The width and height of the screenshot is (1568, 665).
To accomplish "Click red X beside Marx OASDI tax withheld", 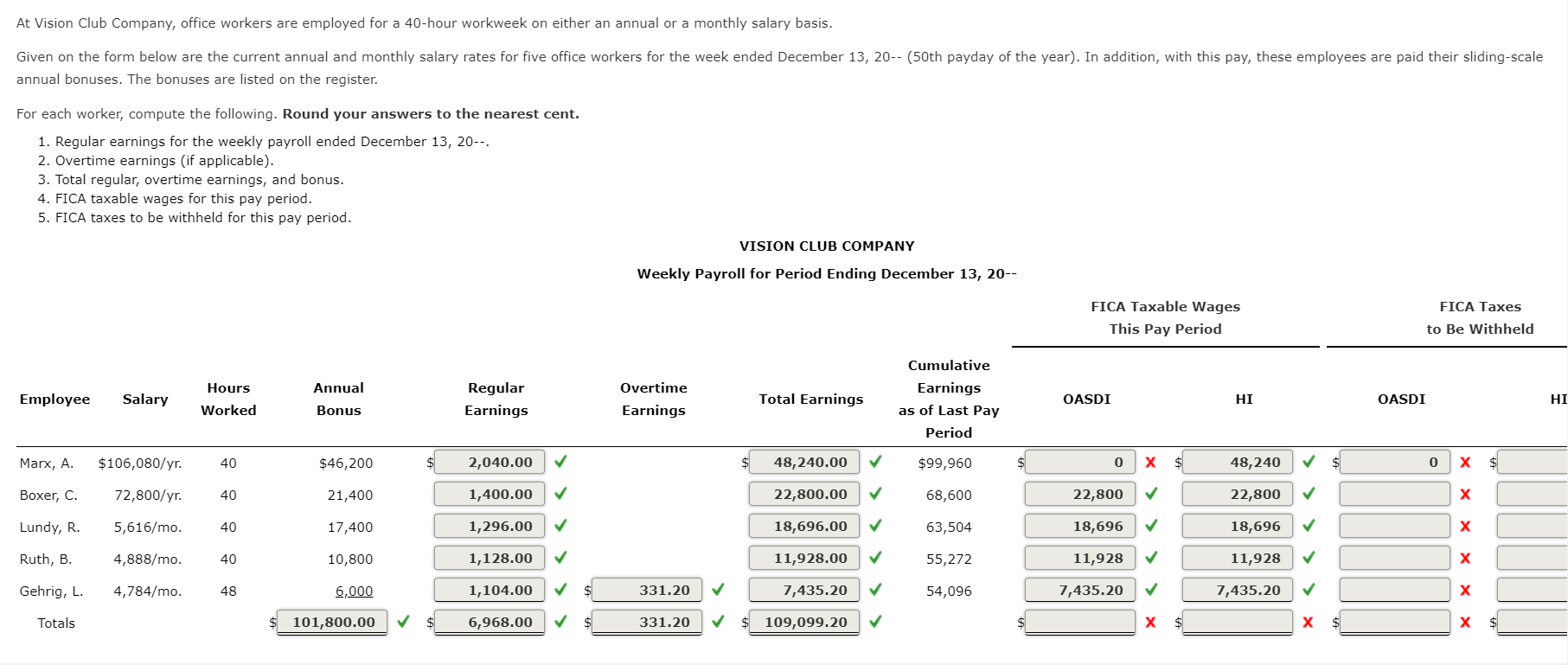I will tap(1465, 462).
